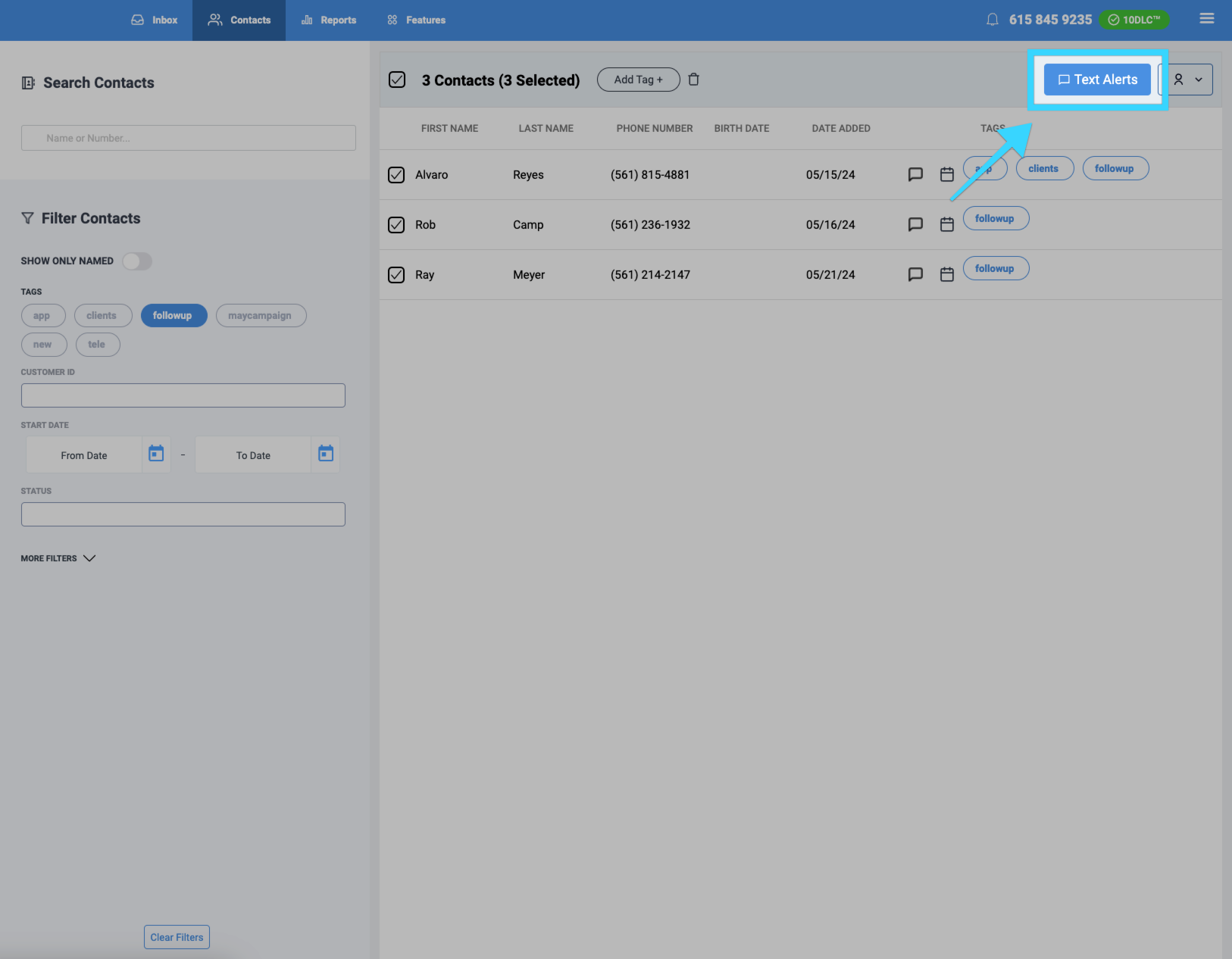This screenshot has height=959, width=1232.
Task: Open To Date calendar picker icon
Action: 326,454
